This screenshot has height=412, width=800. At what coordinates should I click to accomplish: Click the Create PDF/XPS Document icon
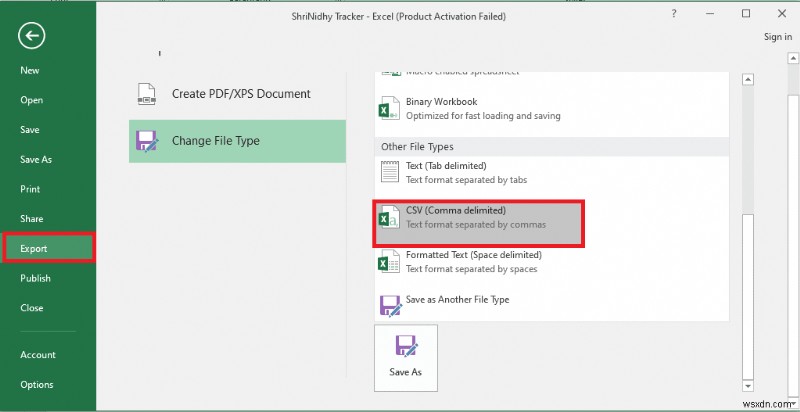[146, 94]
